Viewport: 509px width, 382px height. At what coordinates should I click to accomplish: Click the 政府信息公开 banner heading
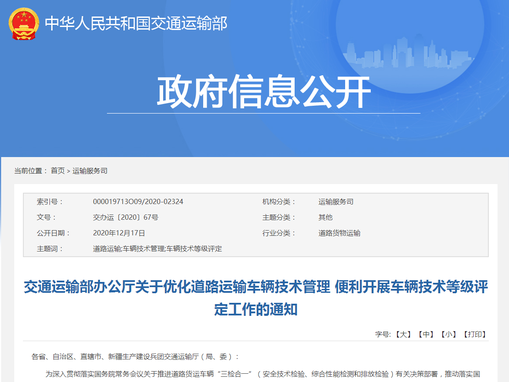pos(264,91)
